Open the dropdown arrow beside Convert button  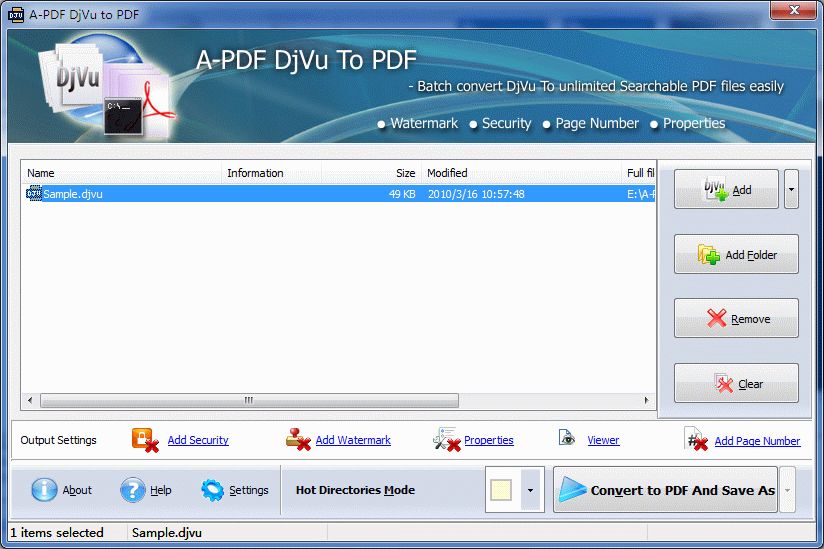pyautogui.click(x=787, y=490)
